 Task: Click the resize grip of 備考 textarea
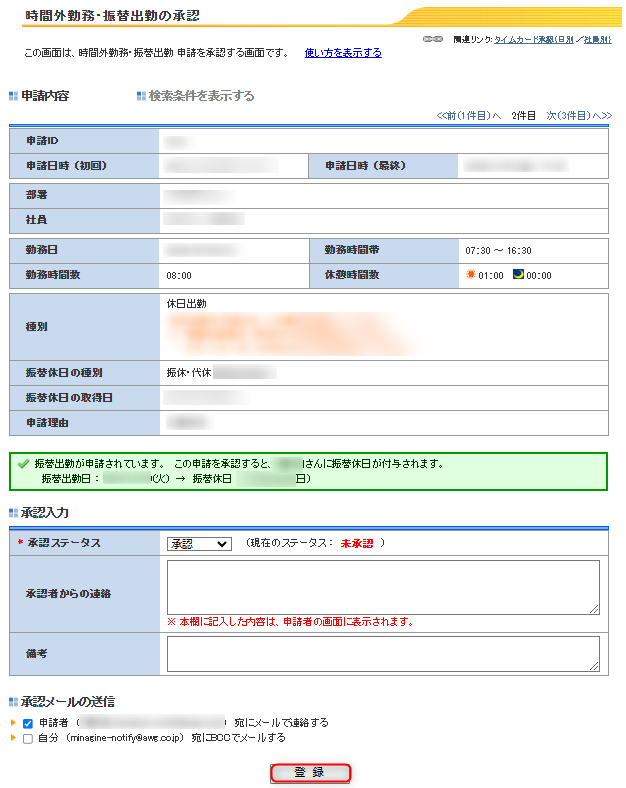pyautogui.click(x=594, y=666)
